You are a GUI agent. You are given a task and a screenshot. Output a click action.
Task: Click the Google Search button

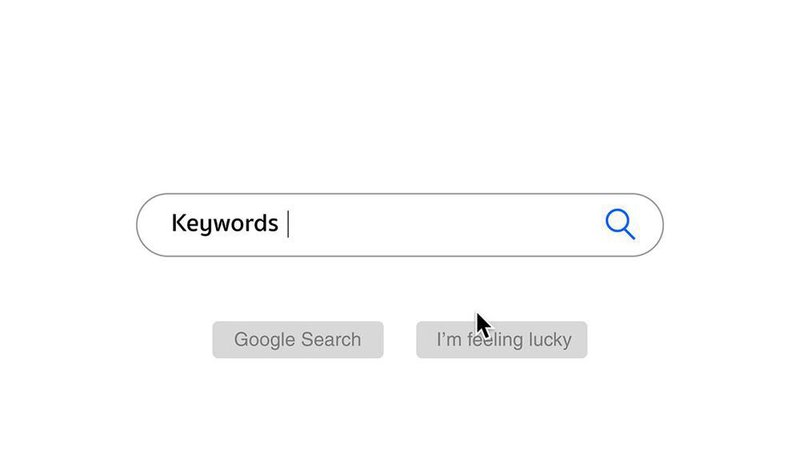click(x=297, y=340)
